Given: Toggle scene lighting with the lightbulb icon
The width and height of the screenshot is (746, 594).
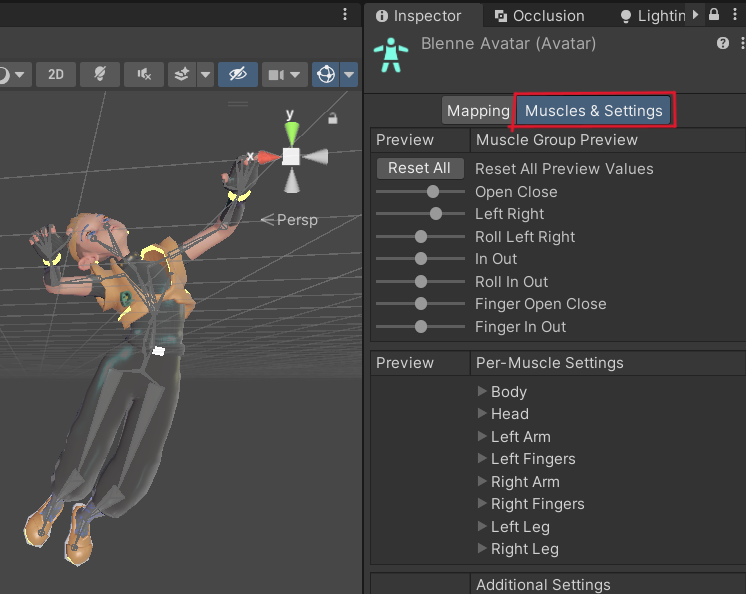Looking at the screenshot, I should (x=100, y=74).
